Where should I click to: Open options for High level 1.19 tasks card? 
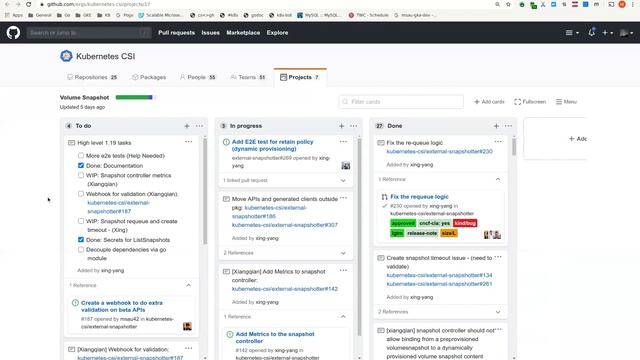pos(188,142)
